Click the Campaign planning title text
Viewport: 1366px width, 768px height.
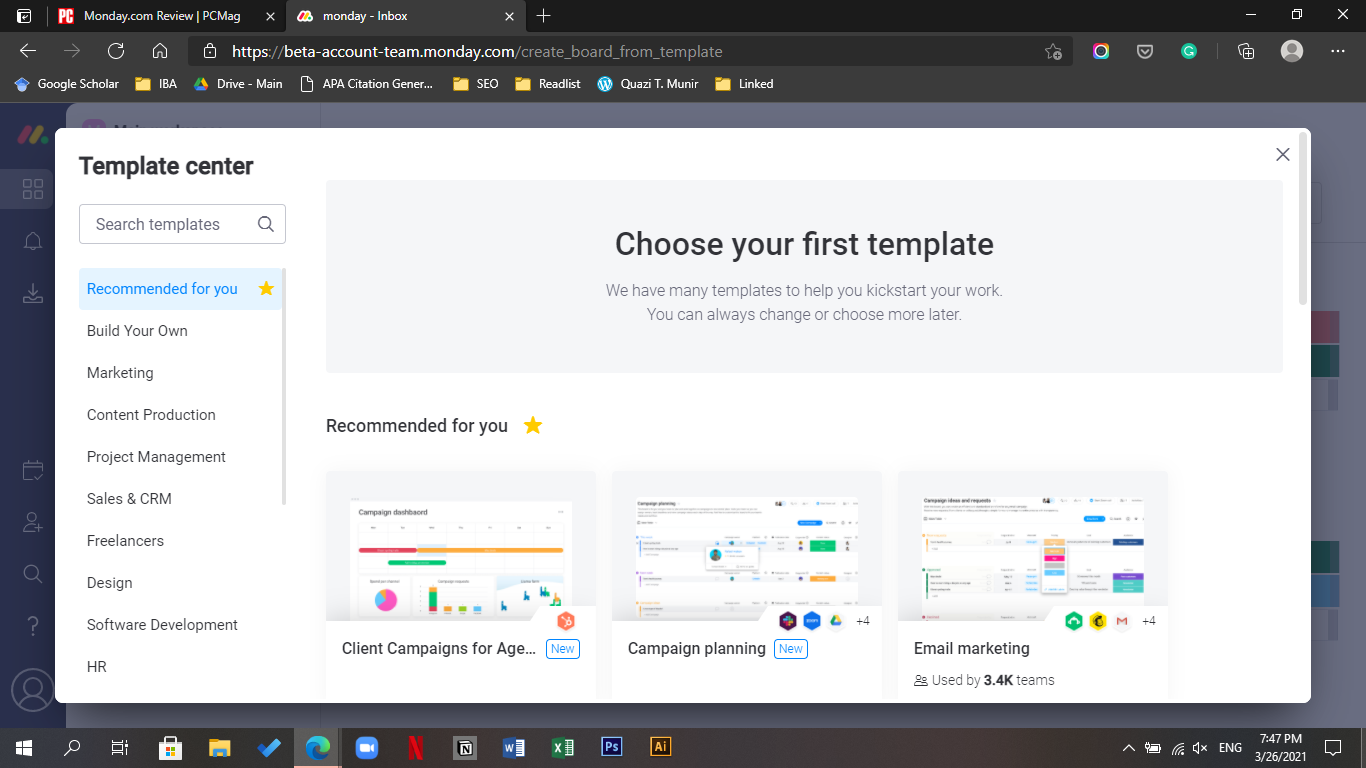click(x=697, y=648)
